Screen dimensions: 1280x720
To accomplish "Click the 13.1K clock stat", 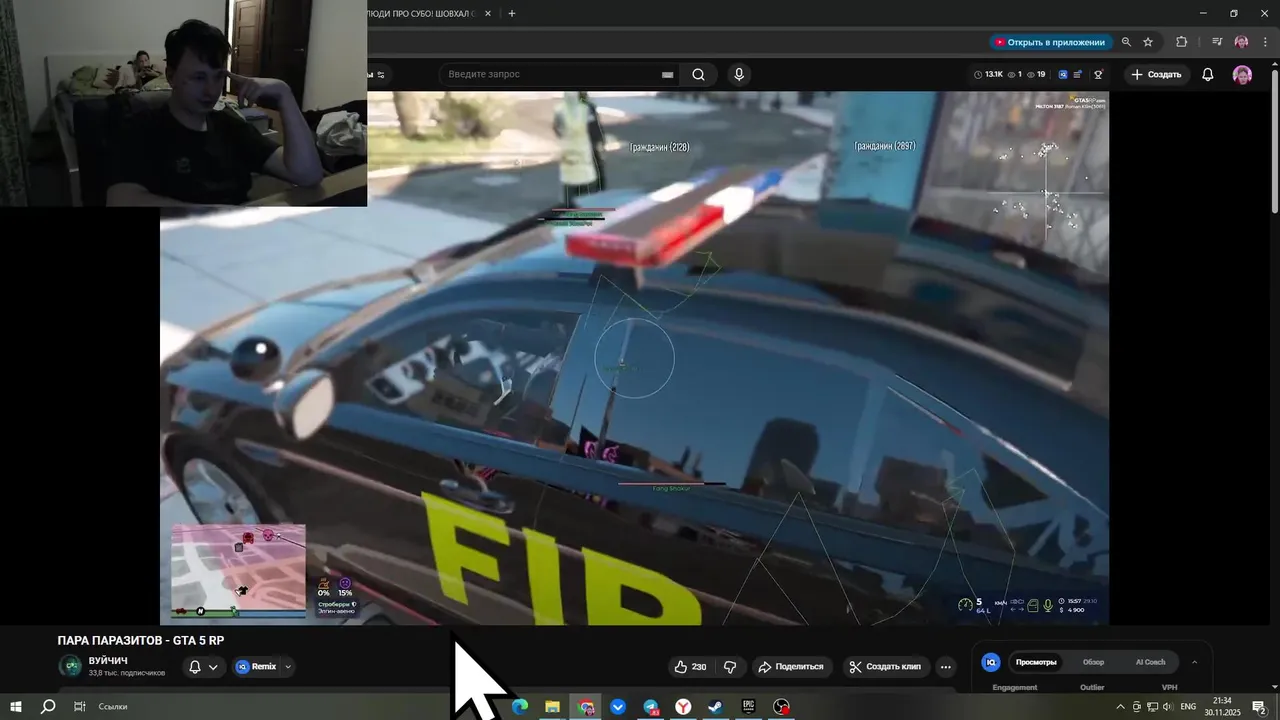I will click(988, 74).
